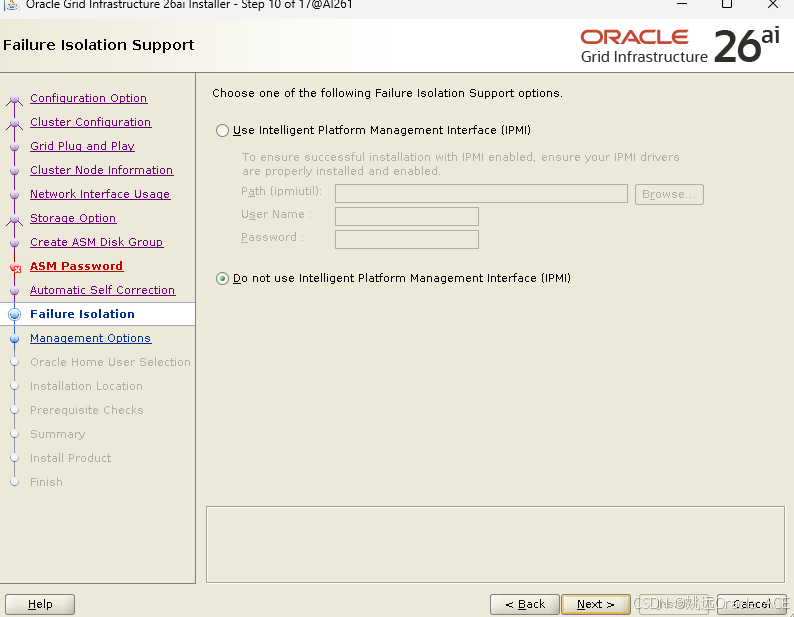Click the Password input field
The image size is (794, 617).
coord(407,240)
